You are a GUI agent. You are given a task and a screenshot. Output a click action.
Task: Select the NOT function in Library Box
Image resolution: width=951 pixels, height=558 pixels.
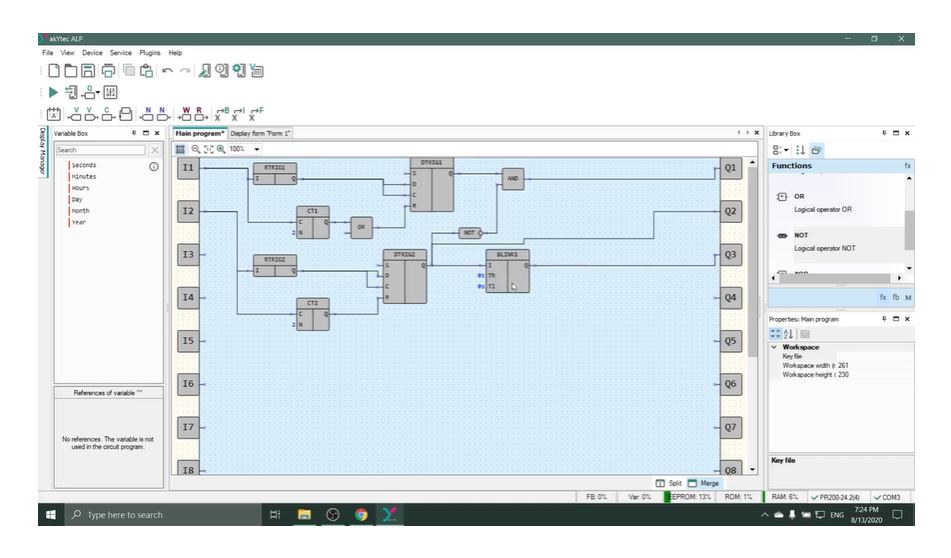click(800, 235)
